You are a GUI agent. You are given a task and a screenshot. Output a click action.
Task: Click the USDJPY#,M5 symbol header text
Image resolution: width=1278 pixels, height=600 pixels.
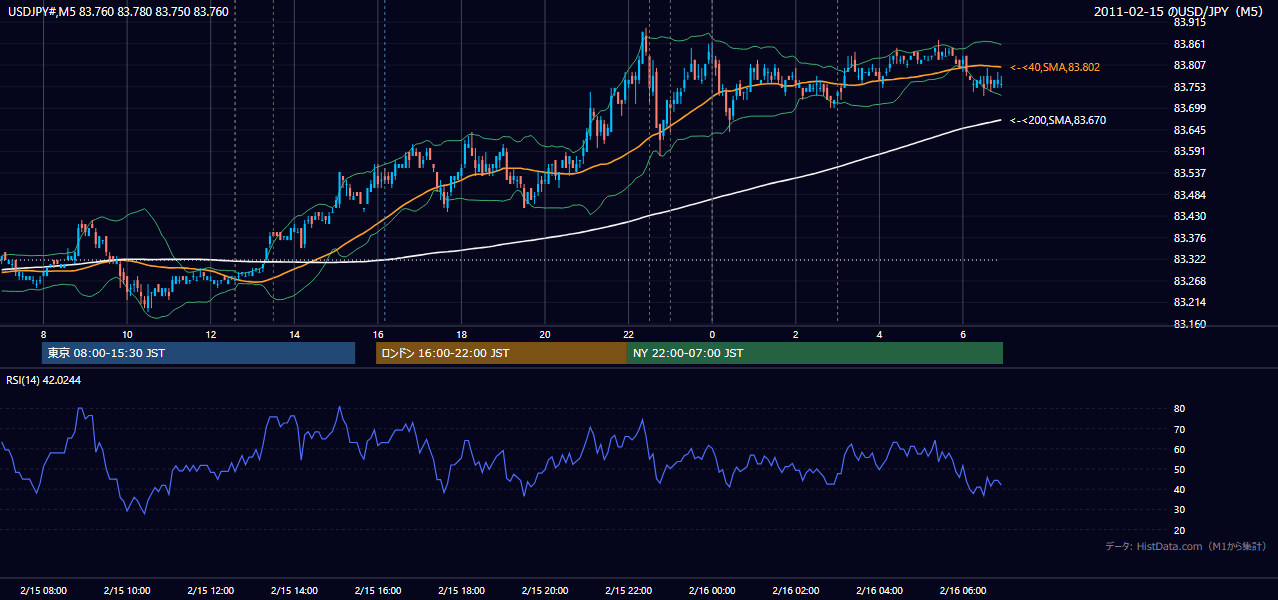[118, 11]
